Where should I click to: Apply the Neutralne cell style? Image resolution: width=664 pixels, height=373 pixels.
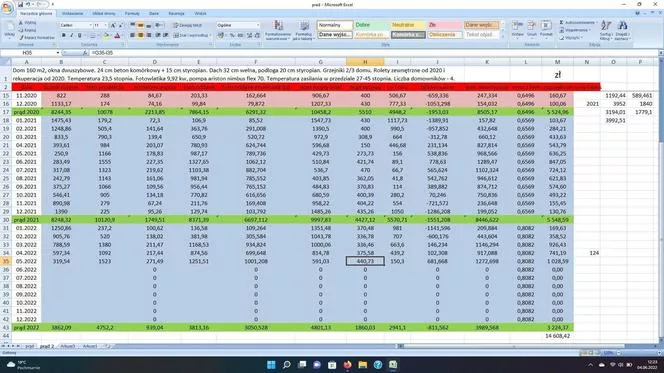[407, 25]
